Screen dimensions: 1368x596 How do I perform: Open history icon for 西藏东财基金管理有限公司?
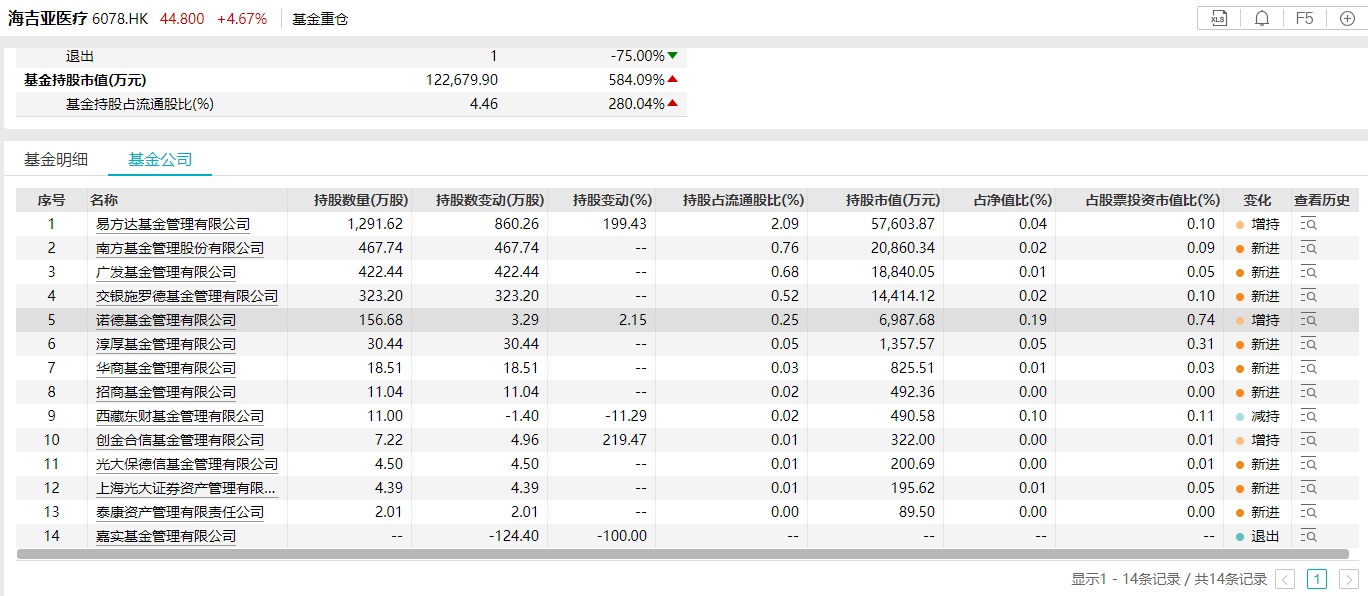1309,416
